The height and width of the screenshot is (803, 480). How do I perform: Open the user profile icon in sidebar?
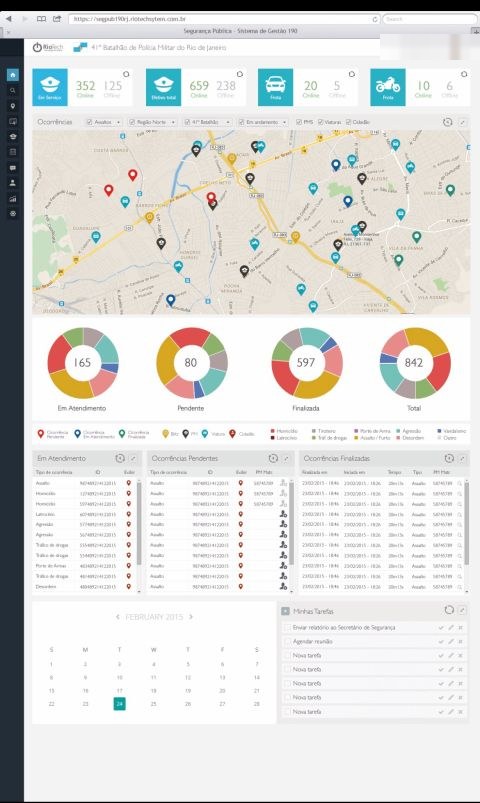coord(13,183)
